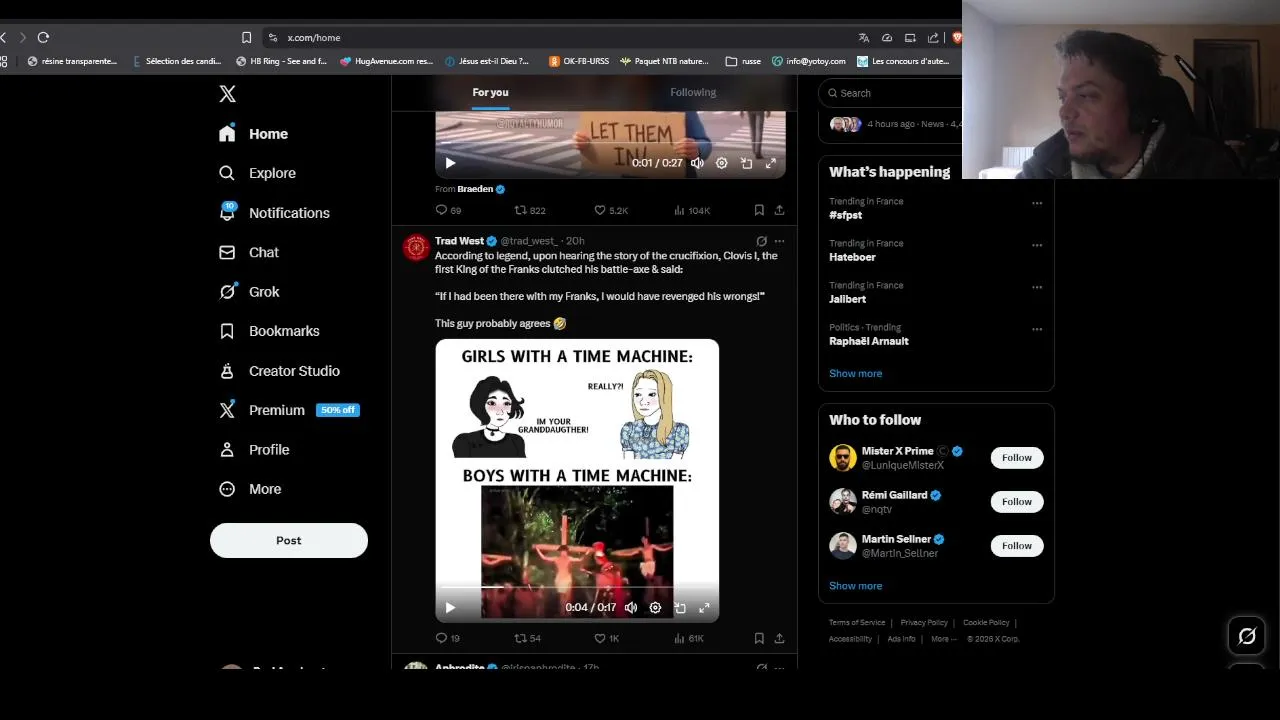Bookmark the Trad West post
Image resolution: width=1280 pixels, height=720 pixels.
759,638
